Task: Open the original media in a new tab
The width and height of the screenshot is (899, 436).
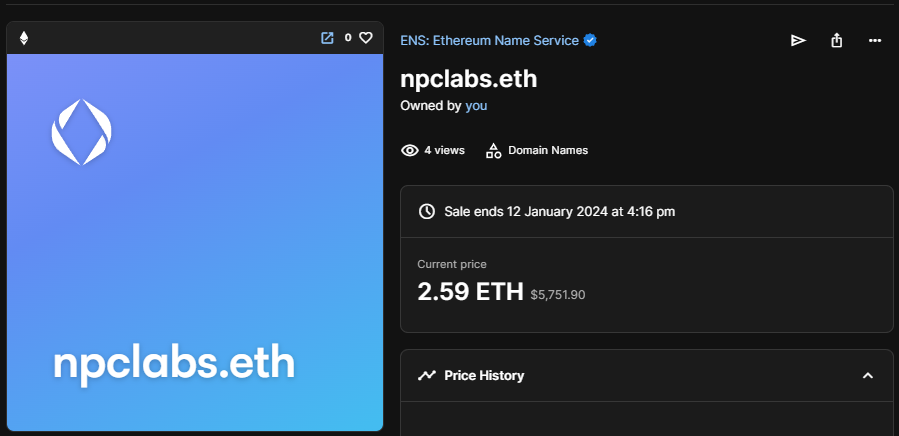Action: click(x=327, y=38)
